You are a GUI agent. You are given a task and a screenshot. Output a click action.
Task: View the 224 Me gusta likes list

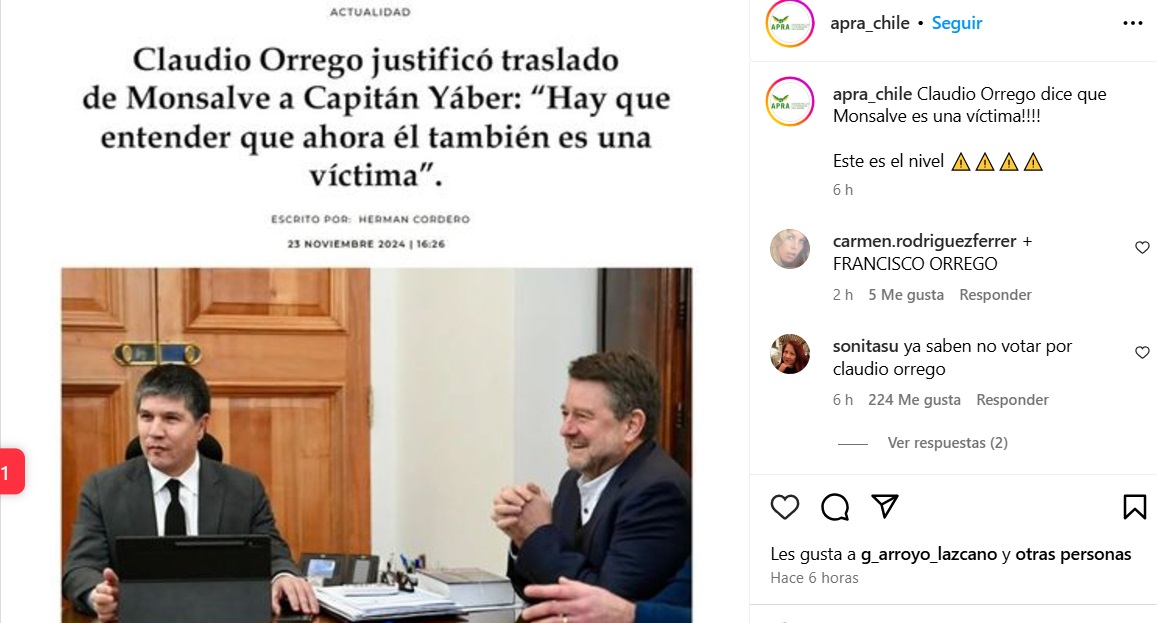(x=914, y=399)
